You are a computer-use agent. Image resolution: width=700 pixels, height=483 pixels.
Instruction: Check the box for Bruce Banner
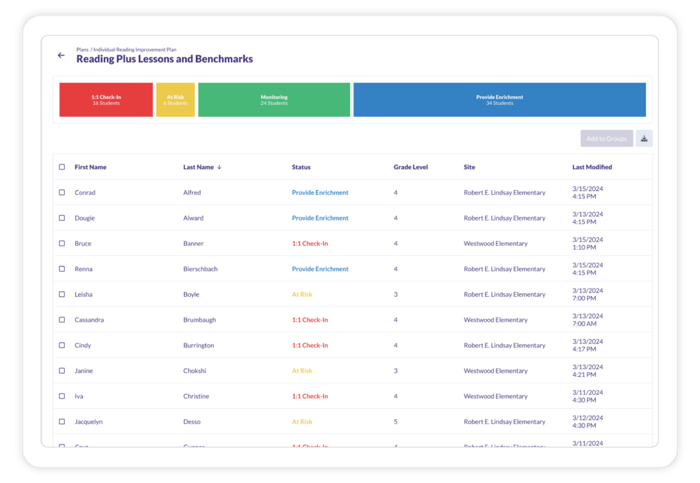click(x=62, y=243)
